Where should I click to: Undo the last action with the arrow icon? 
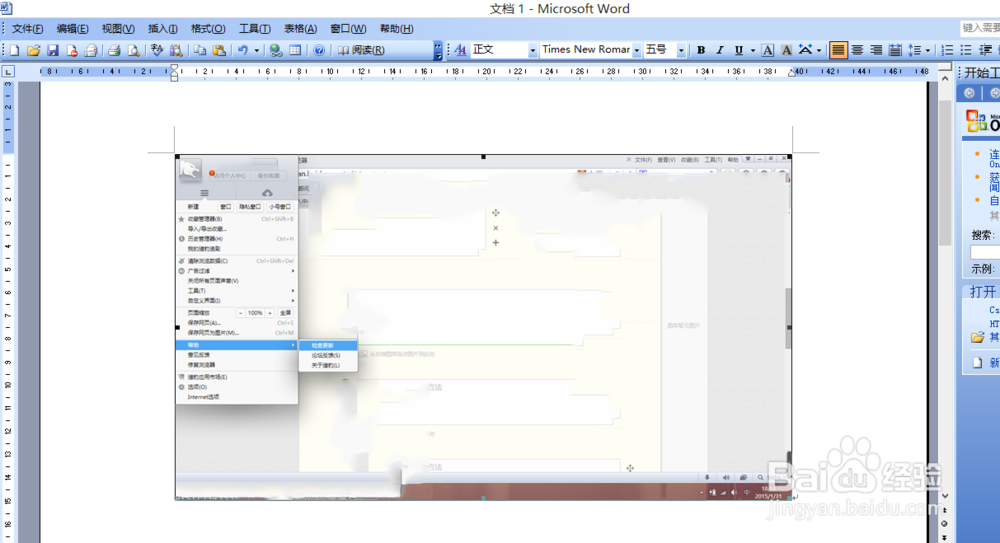tap(243, 50)
